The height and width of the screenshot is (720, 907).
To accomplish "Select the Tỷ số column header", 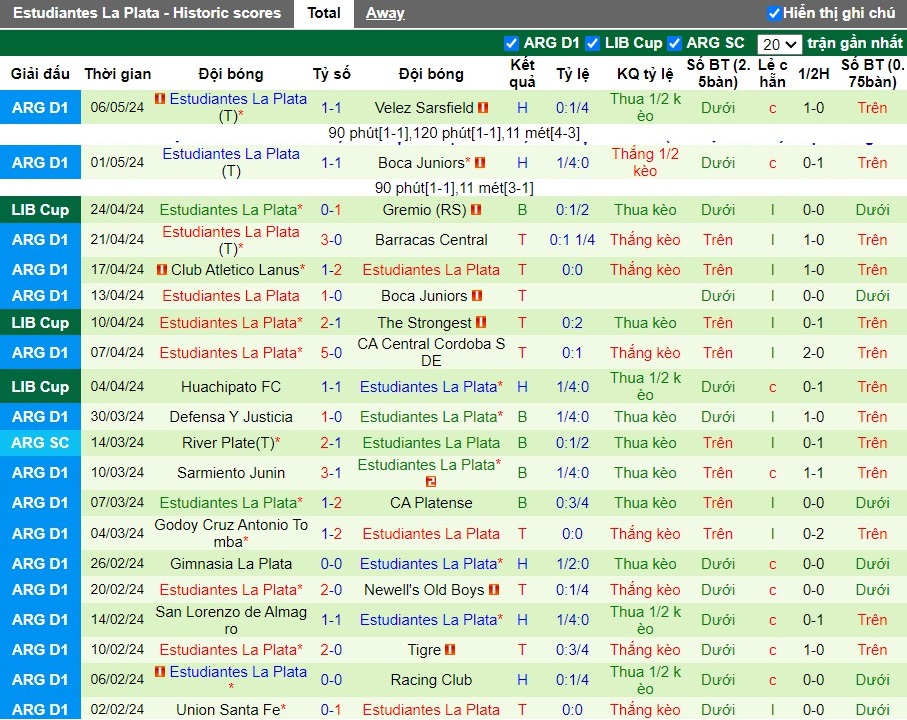I will tap(331, 73).
